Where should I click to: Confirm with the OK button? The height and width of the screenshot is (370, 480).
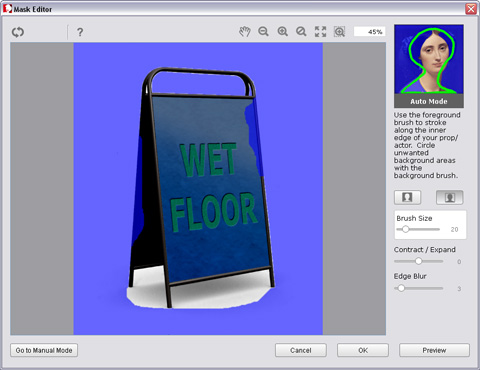[x=363, y=350]
